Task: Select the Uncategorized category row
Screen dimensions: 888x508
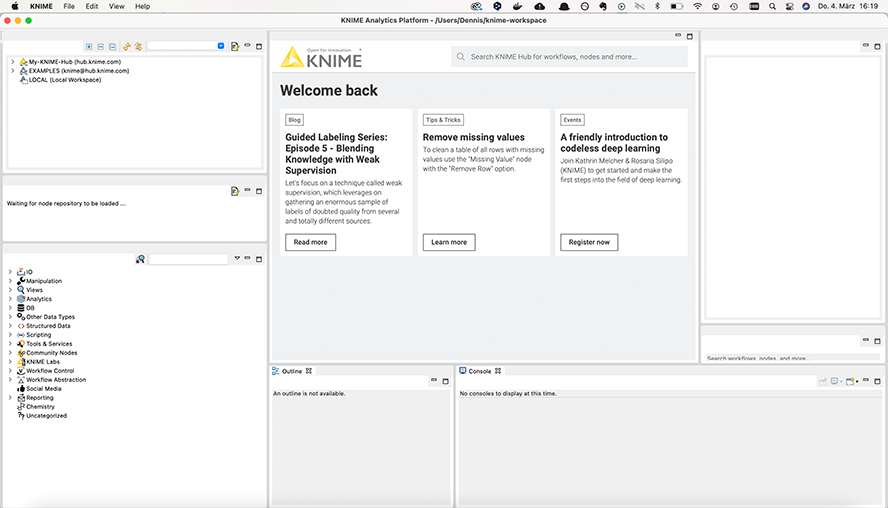Action: click(42, 416)
